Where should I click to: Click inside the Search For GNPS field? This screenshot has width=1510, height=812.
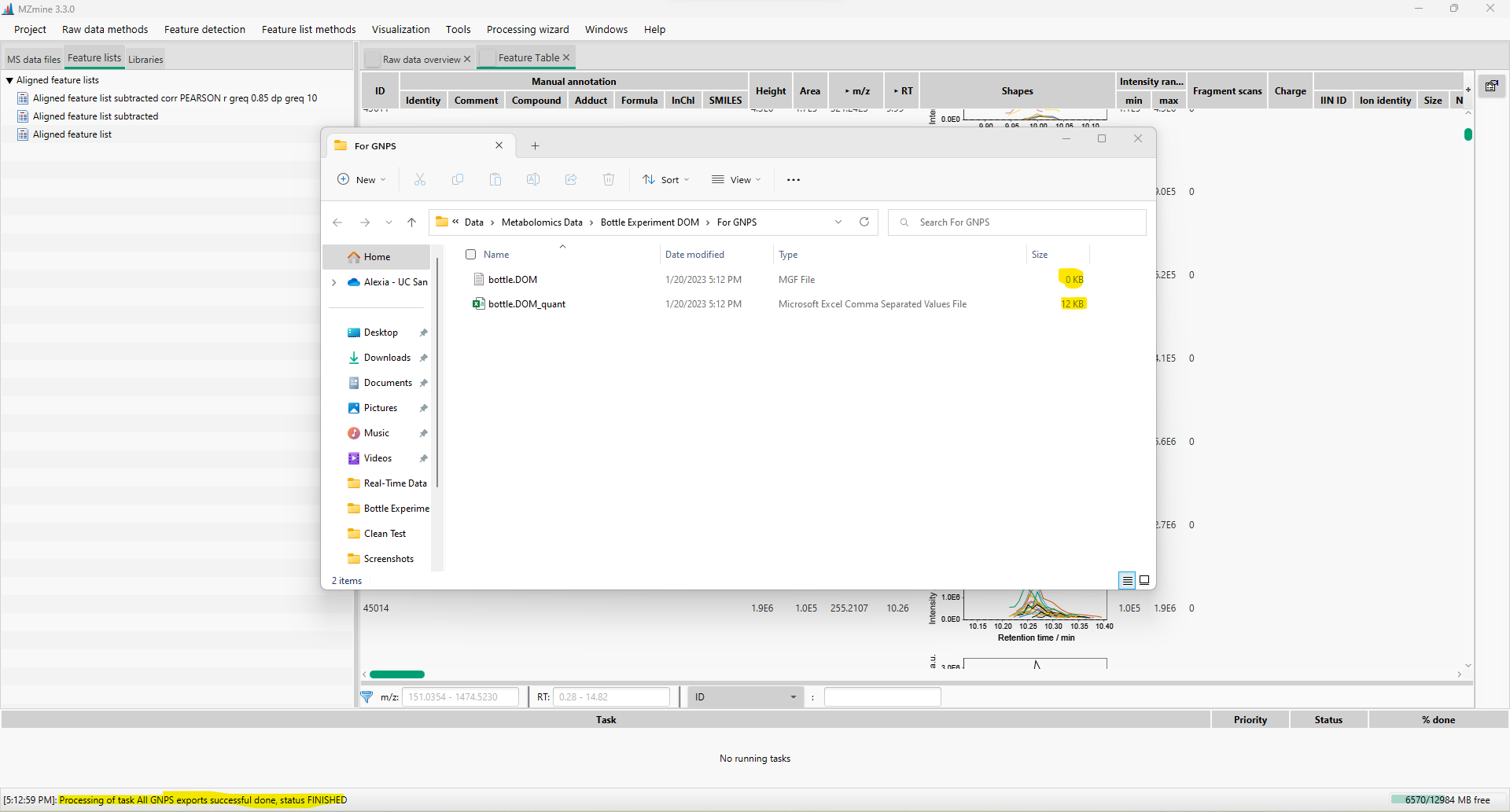tap(1016, 222)
